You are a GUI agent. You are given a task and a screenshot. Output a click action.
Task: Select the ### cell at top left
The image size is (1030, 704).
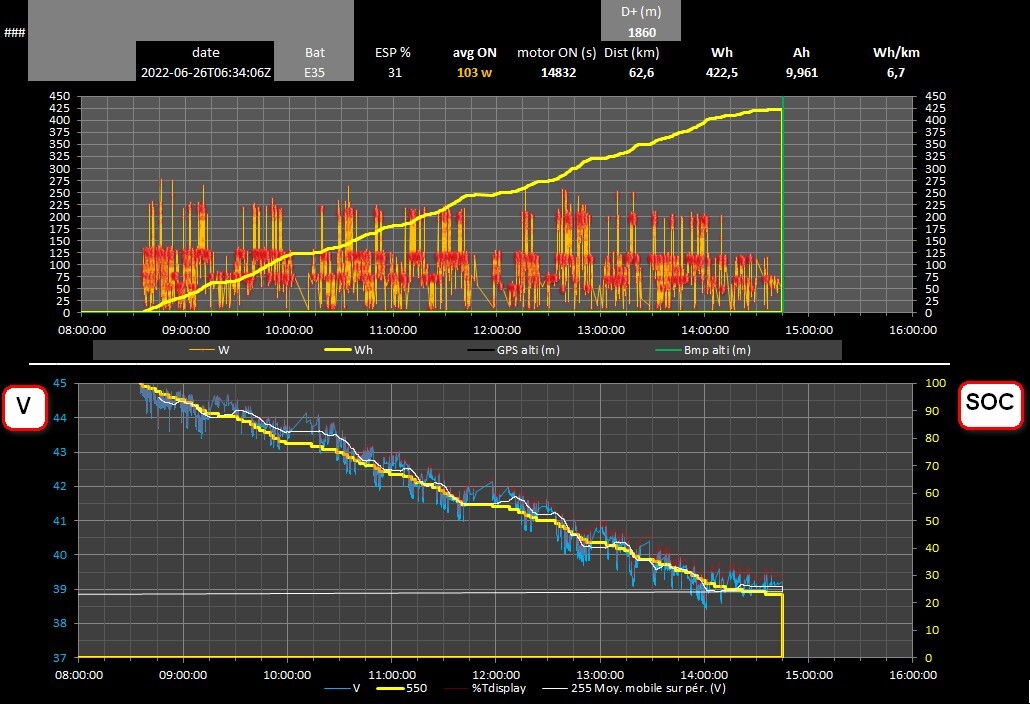(x=14, y=32)
